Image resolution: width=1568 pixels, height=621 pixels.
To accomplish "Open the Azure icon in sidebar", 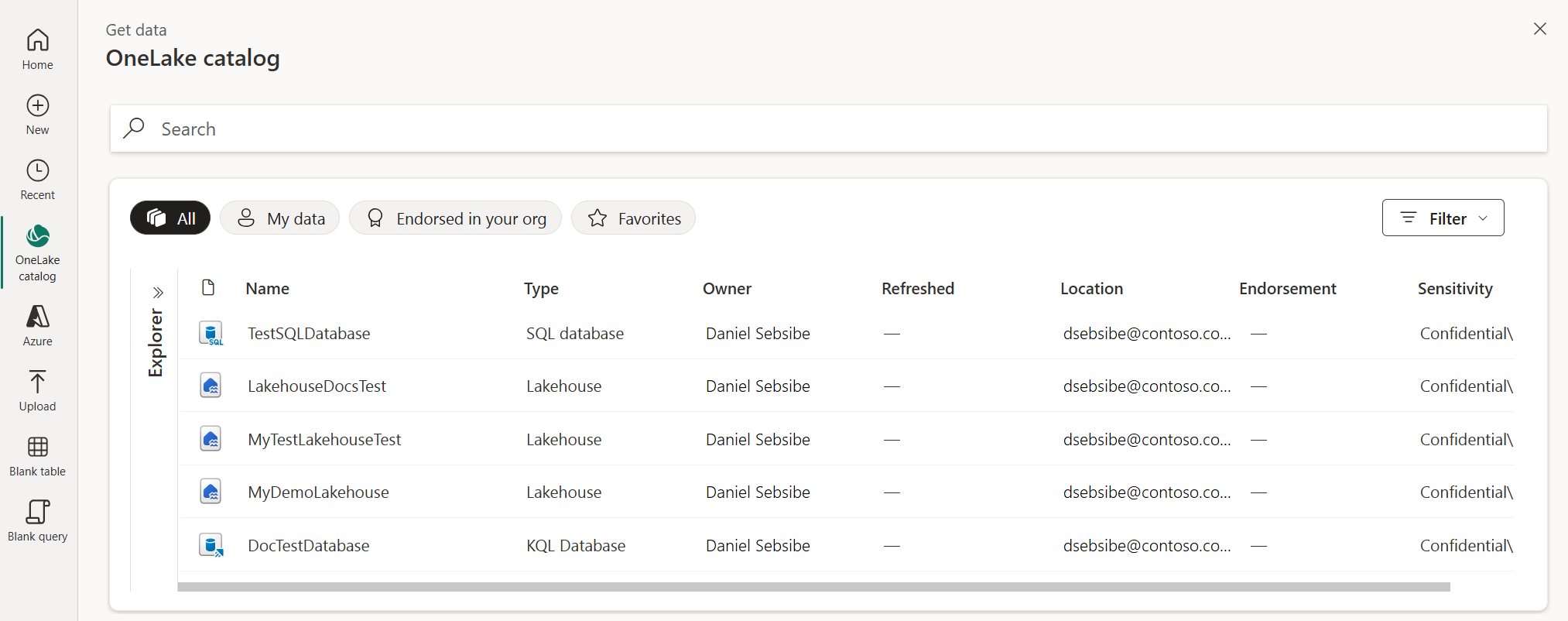I will [37, 317].
